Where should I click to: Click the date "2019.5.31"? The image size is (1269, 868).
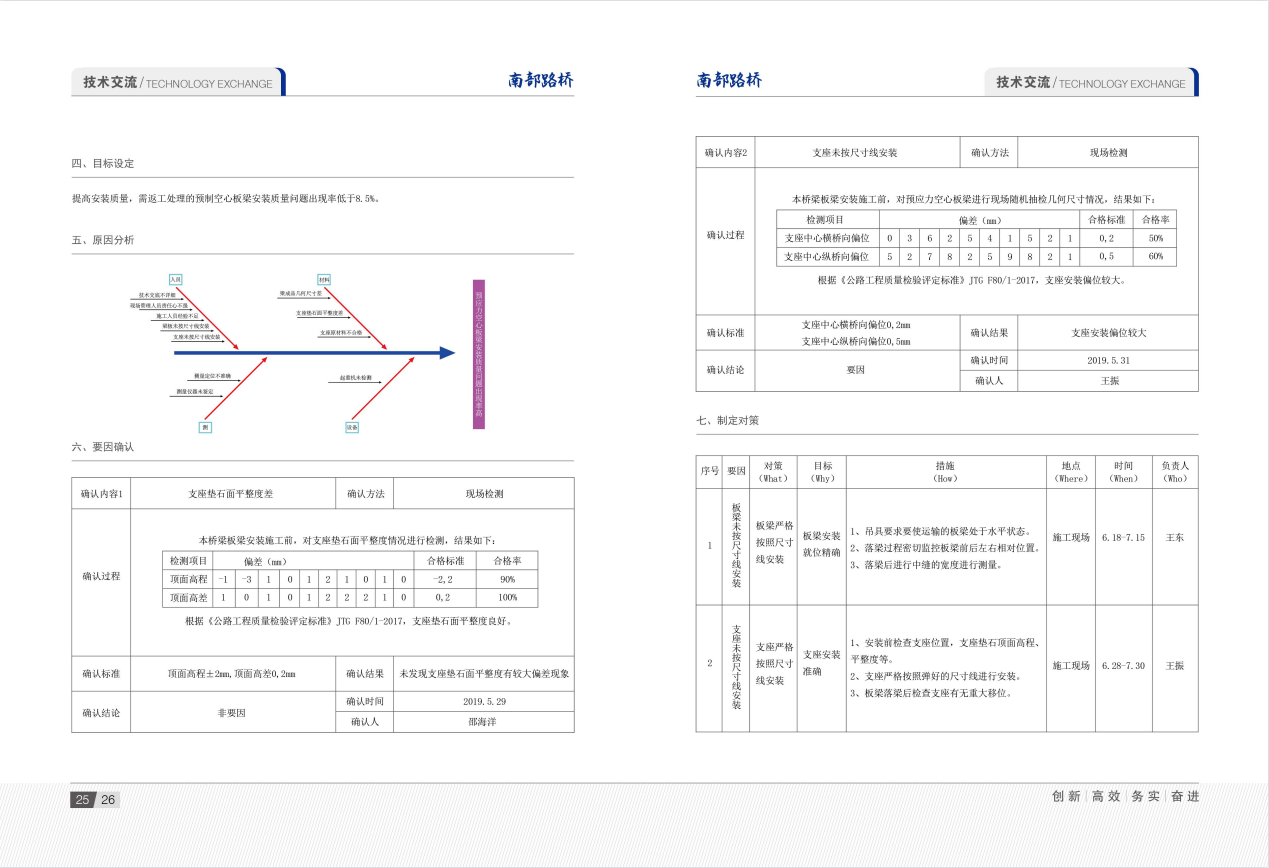pos(1108,360)
